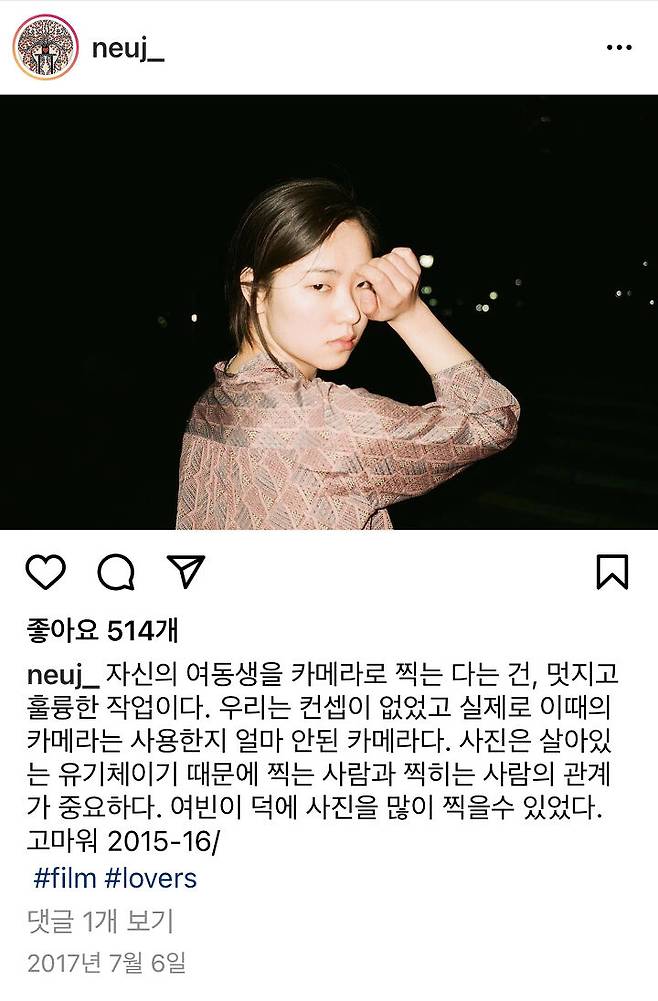Share post using paper plane icon
Viewport: 658px width, 1001px height.
185,570
